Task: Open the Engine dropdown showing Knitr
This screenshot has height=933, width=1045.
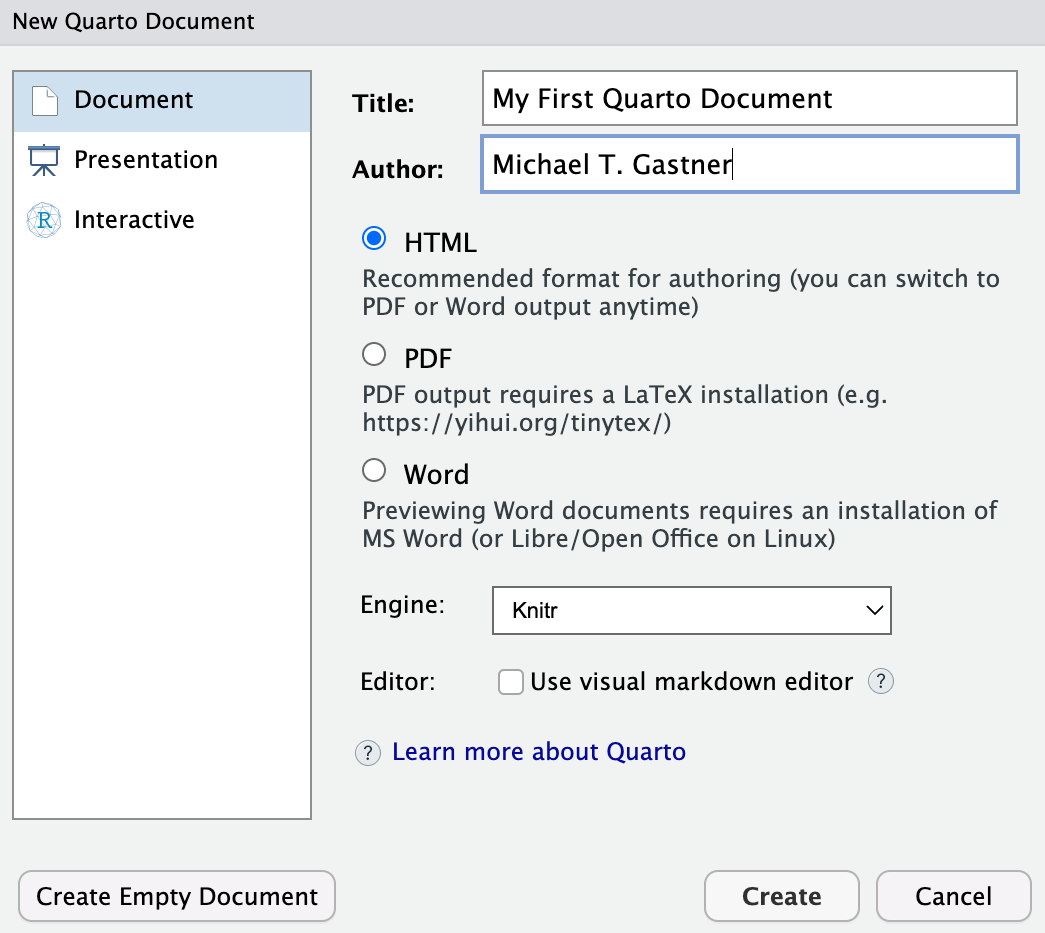Action: point(692,610)
